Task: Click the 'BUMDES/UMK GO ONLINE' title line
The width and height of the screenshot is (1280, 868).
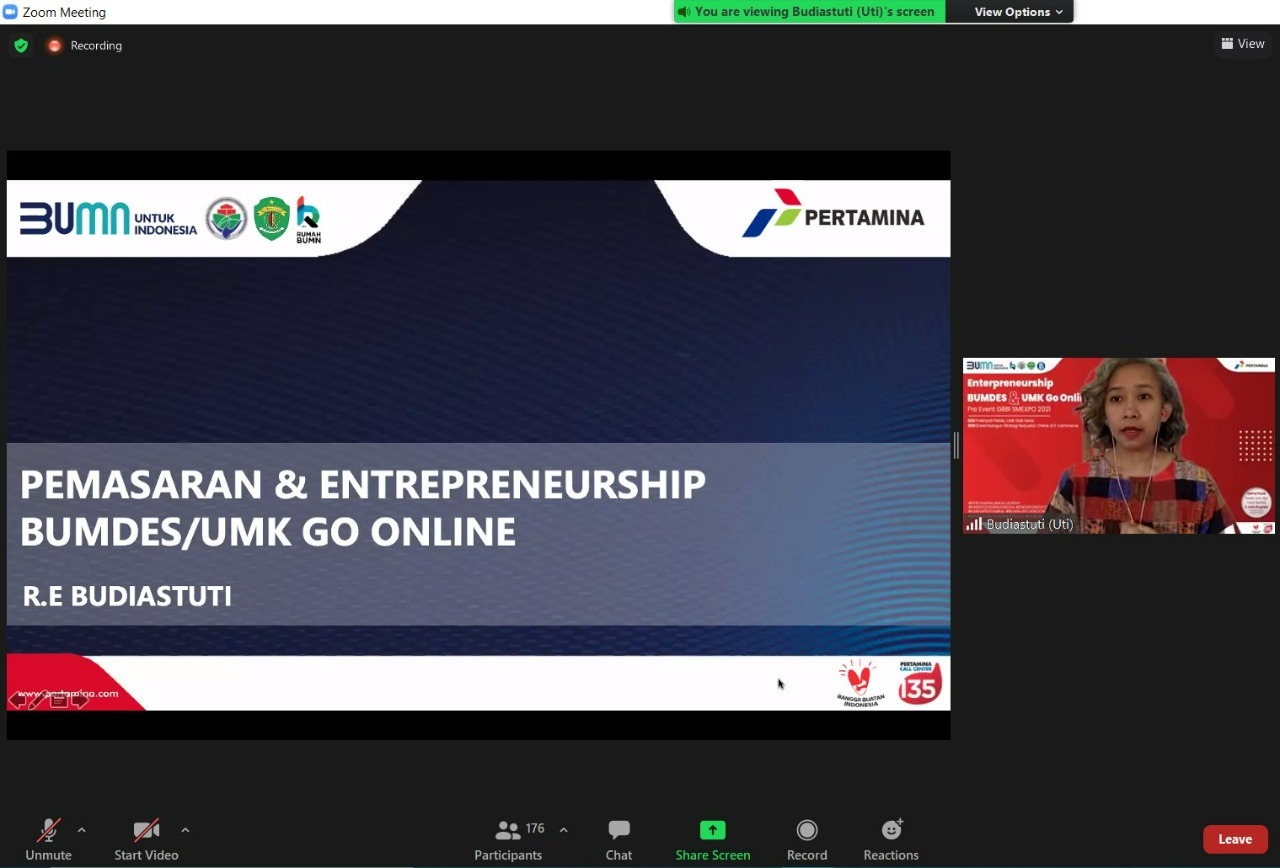Action: (x=268, y=532)
